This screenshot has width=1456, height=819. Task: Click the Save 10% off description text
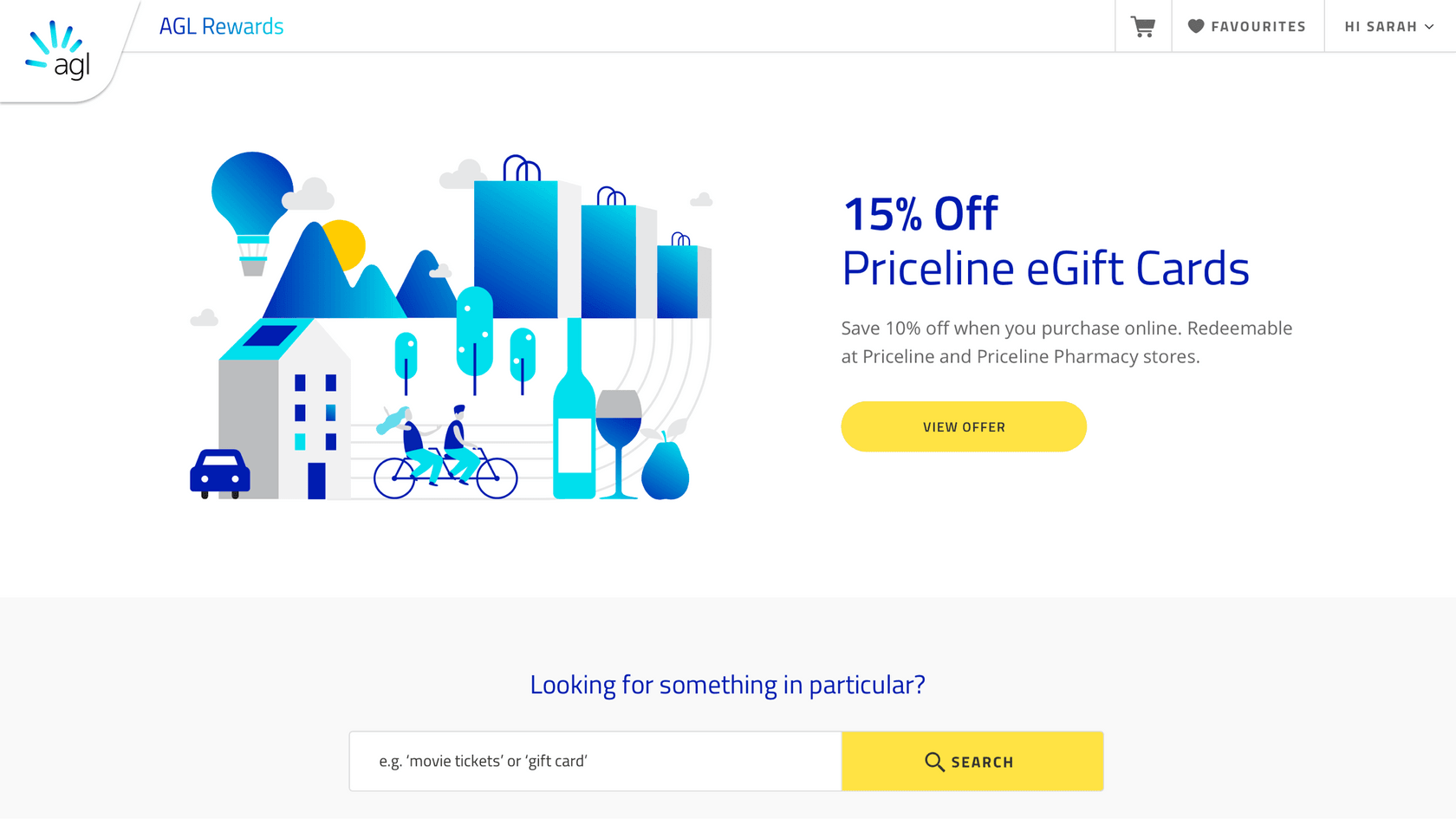[1067, 342]
